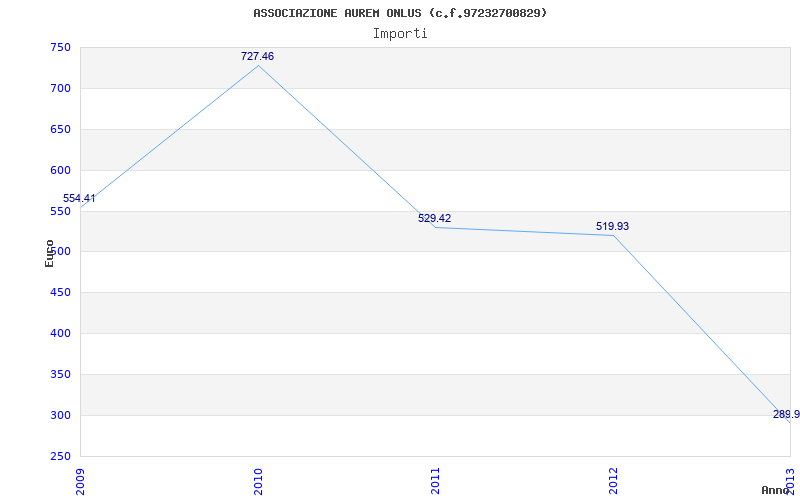Click the 2009 x-axis label

pyautogui.click(x=80, y=481)
